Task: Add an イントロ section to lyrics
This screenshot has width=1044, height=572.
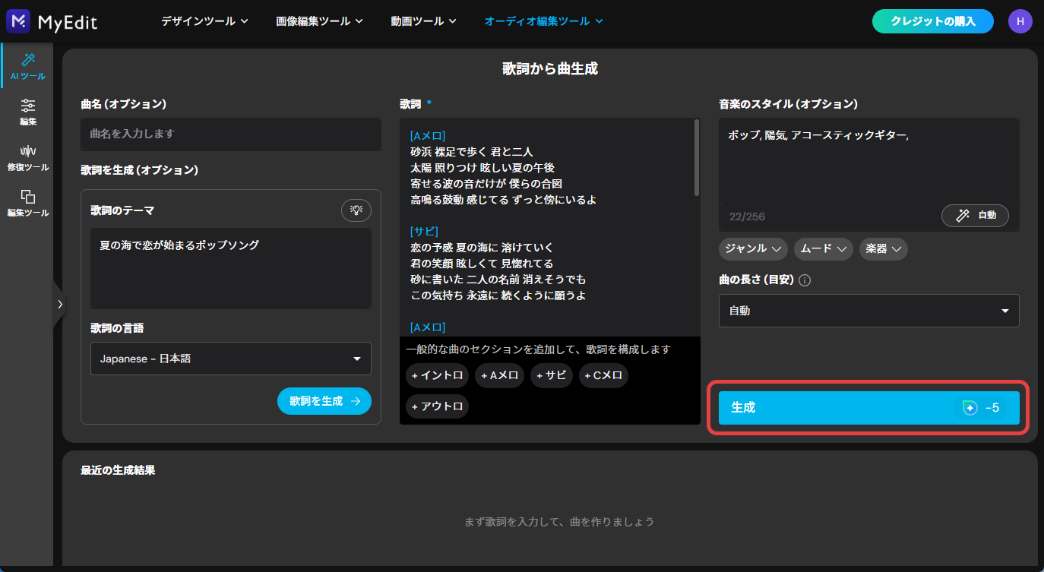Action: (437, 376)
